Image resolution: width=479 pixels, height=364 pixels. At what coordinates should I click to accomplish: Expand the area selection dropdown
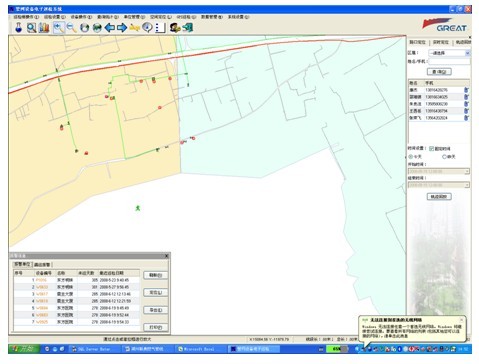pyautogui.click(x=467, y=53)
